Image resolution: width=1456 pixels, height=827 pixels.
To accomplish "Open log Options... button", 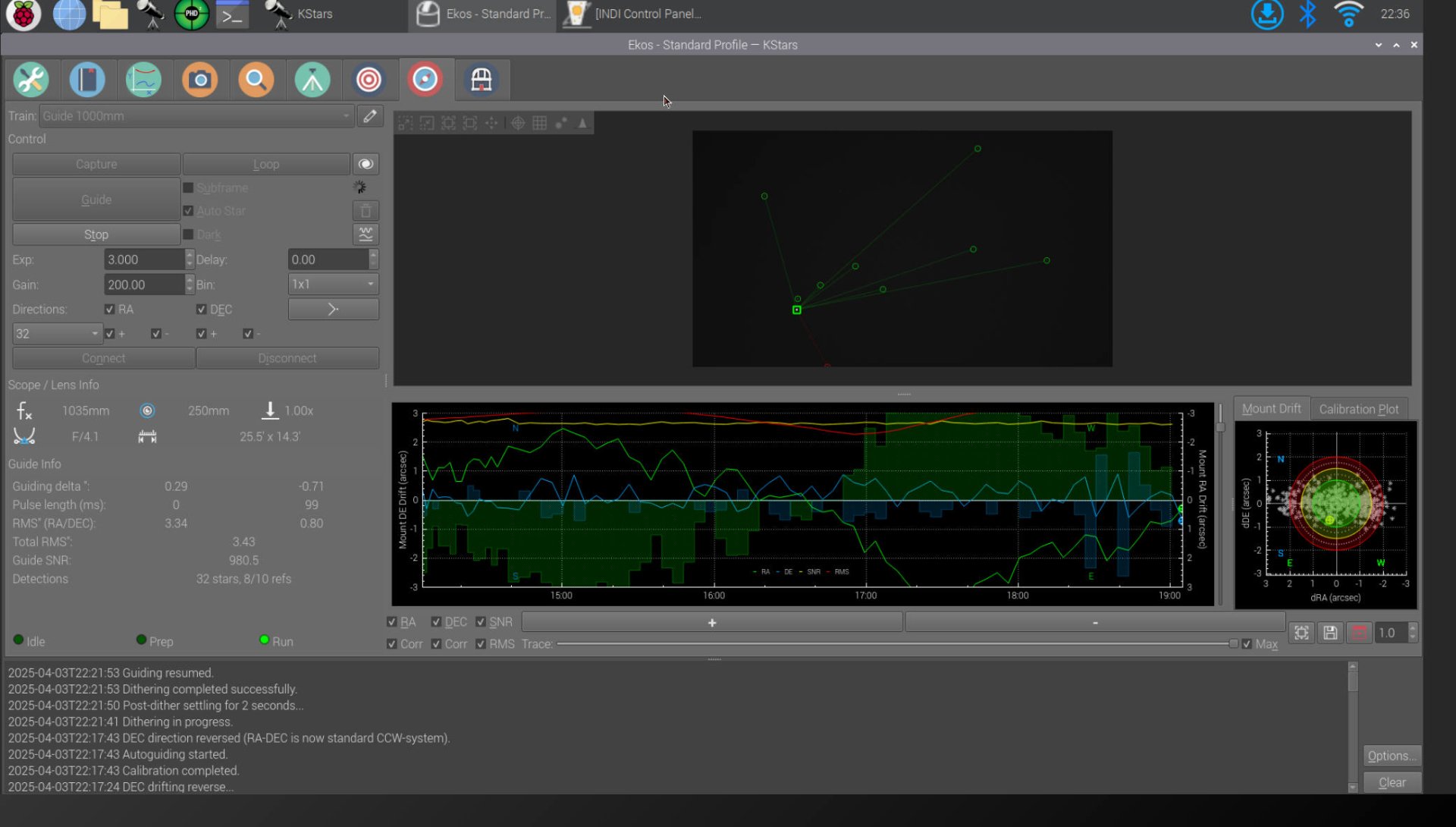I will click(x=1392, y=756).
